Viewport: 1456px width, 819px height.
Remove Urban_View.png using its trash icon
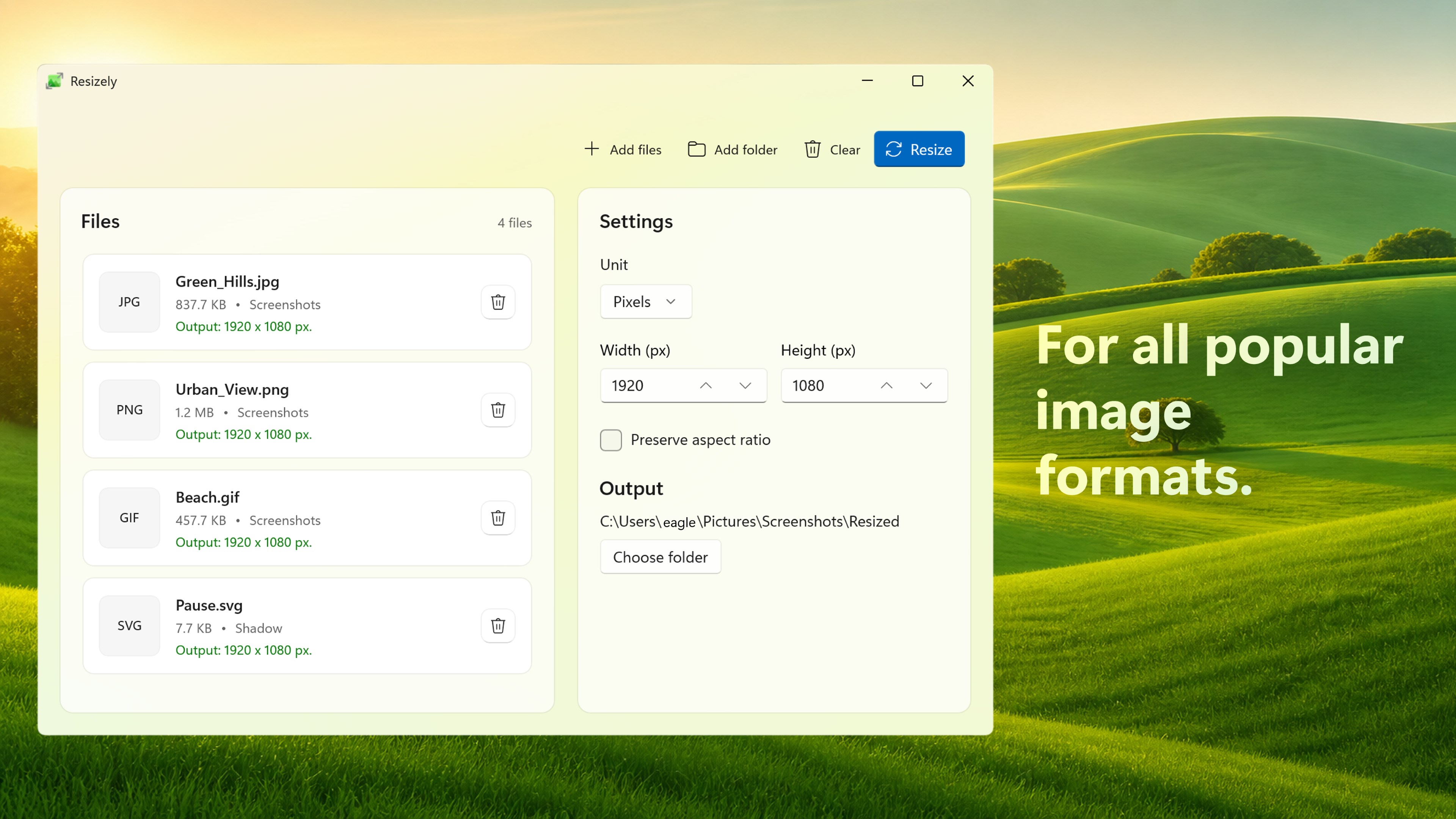point(498,410)
